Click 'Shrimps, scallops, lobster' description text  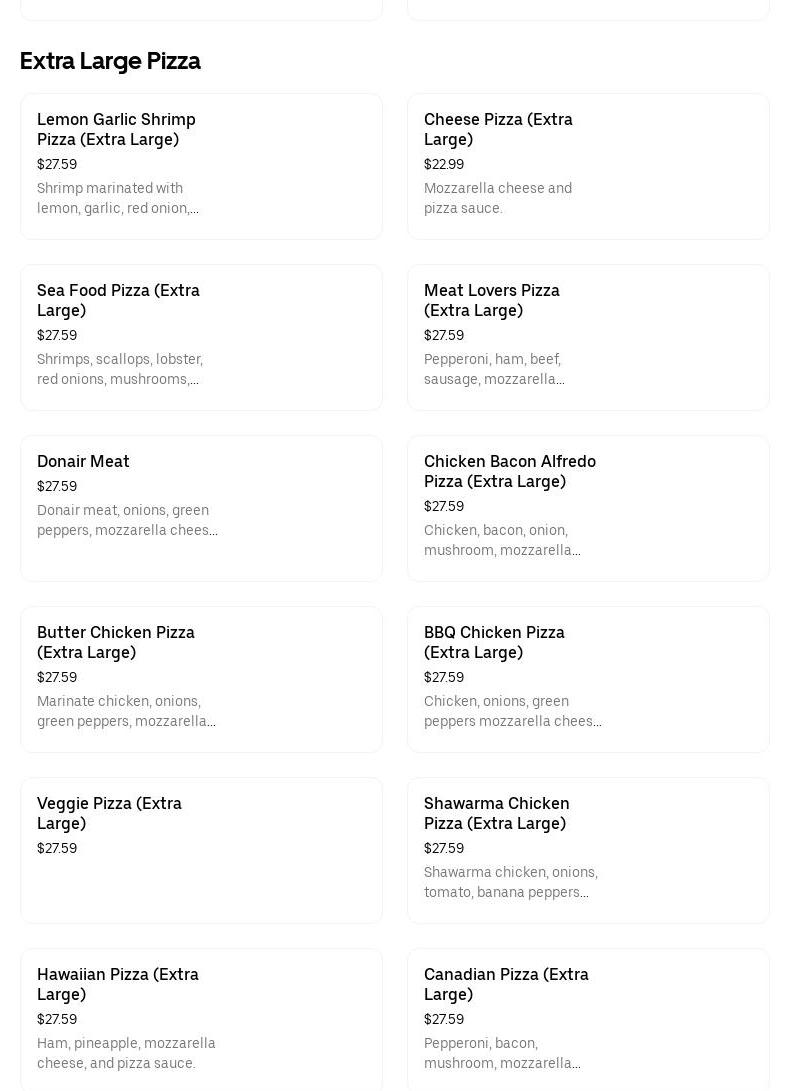[120, 369]
